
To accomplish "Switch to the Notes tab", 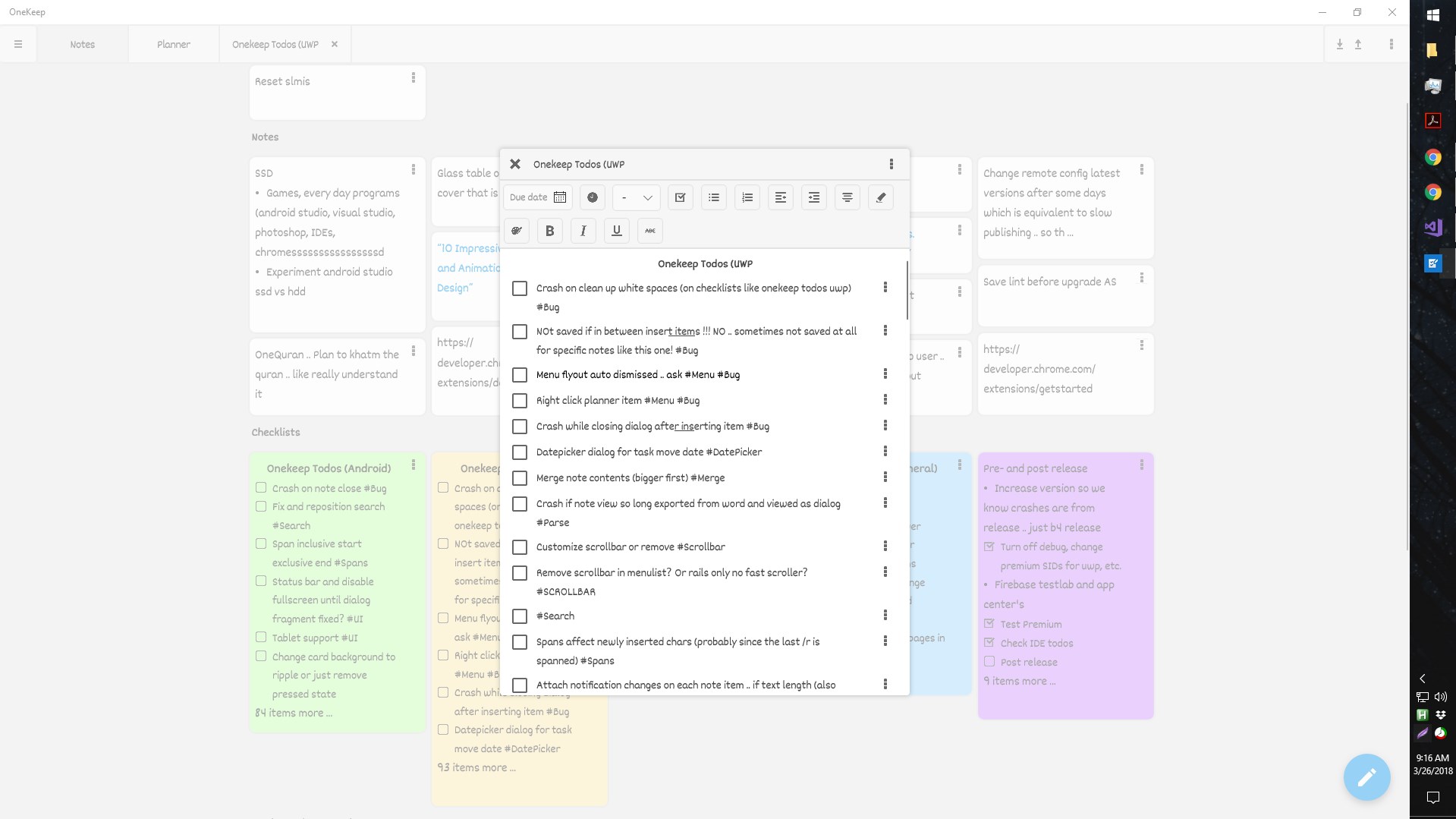I will tap(83, 44).
